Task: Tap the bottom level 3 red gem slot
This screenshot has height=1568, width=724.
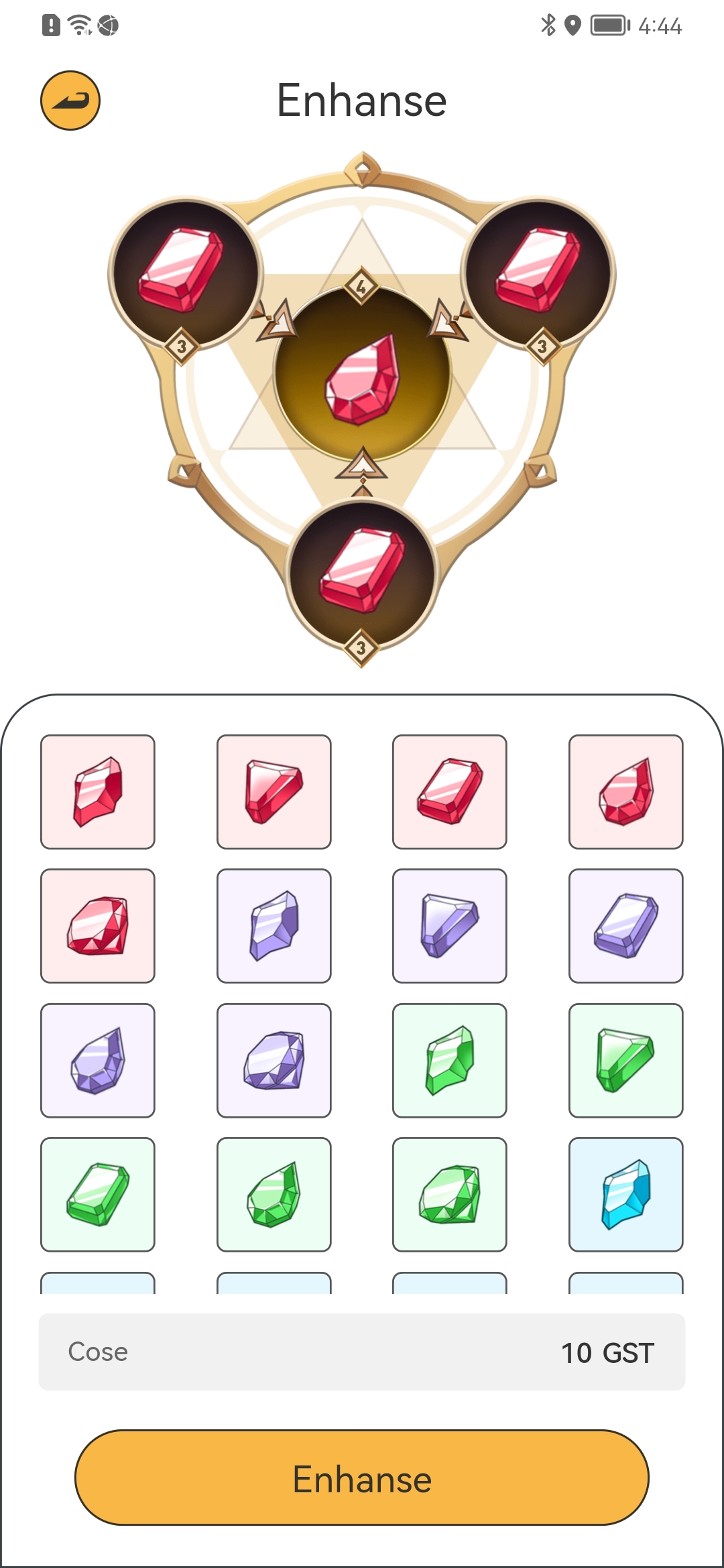Action: tap(362, 574)
